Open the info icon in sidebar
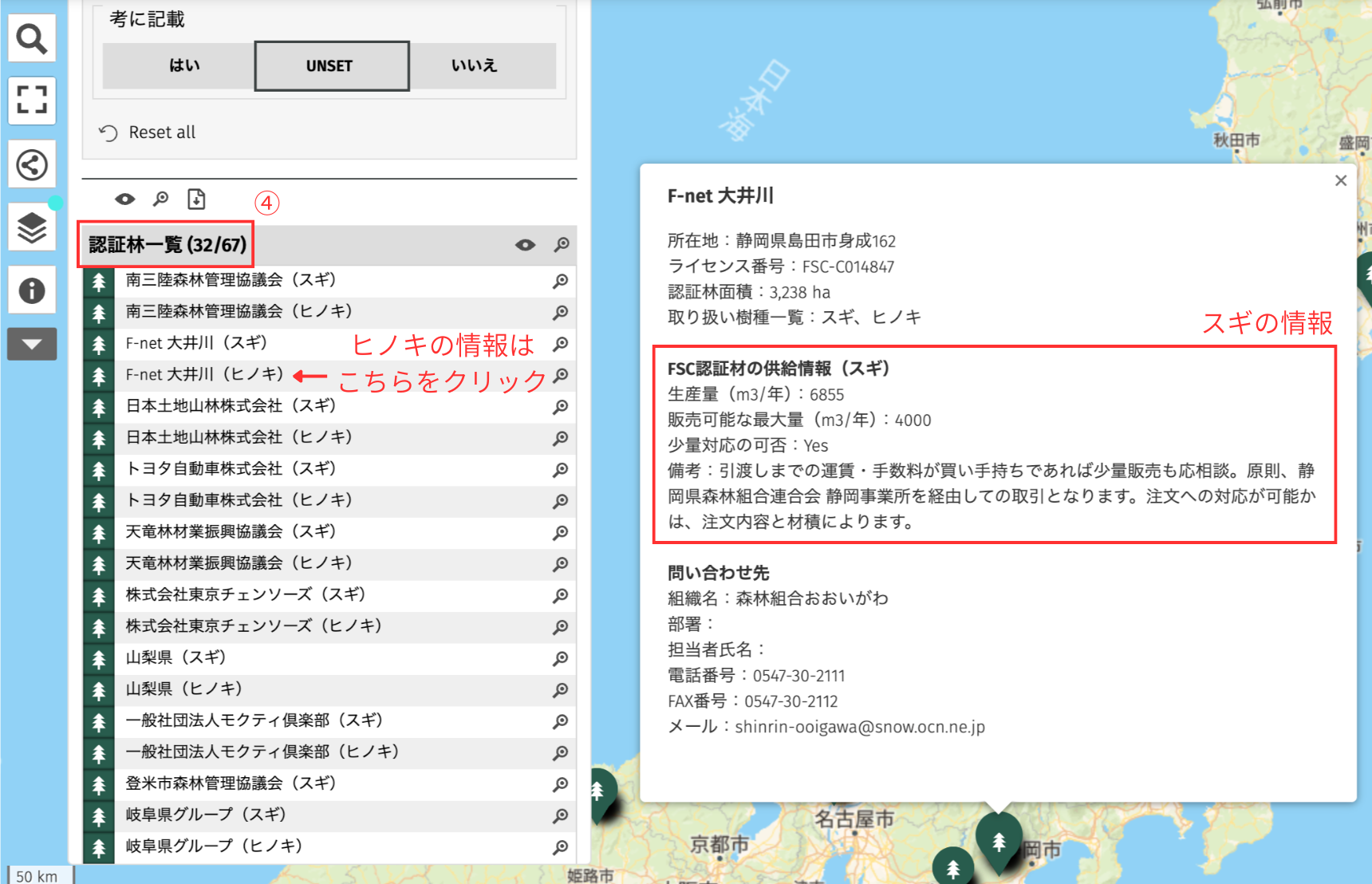This screenshot has width=1372, height=884. click(32, 290)
